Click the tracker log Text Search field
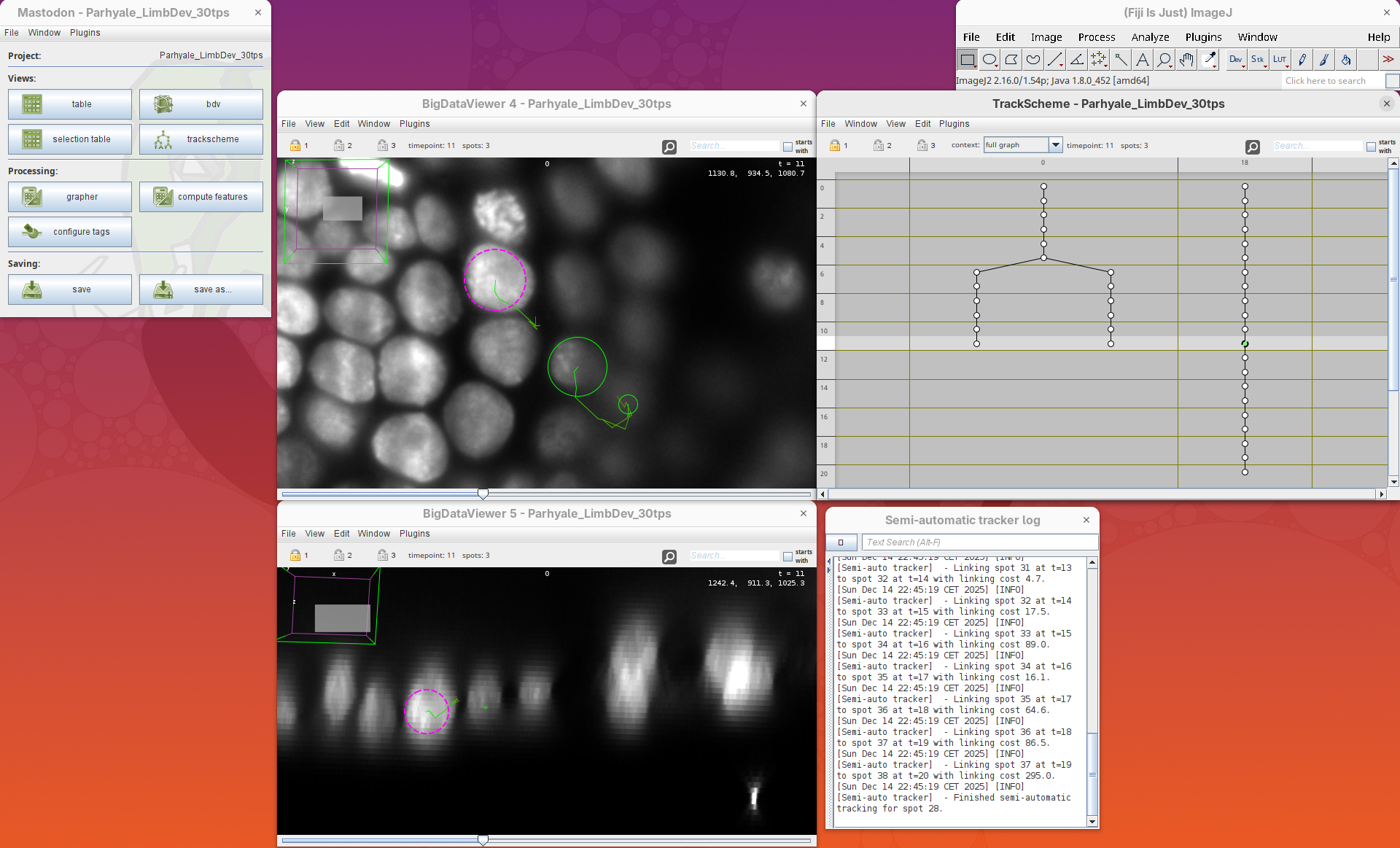 (x=979, y=542)
